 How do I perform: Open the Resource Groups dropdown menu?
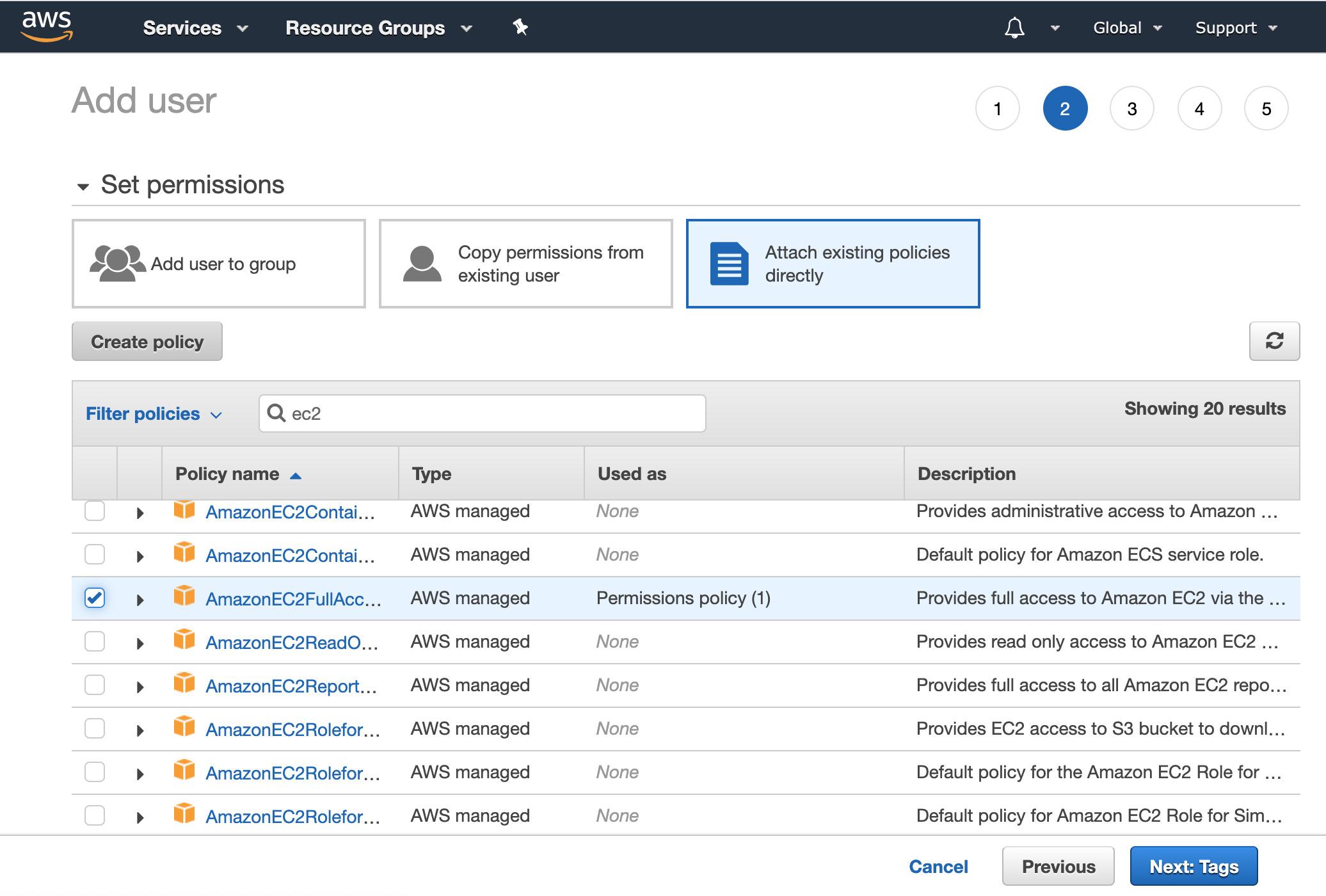click(x=378, y=28)
